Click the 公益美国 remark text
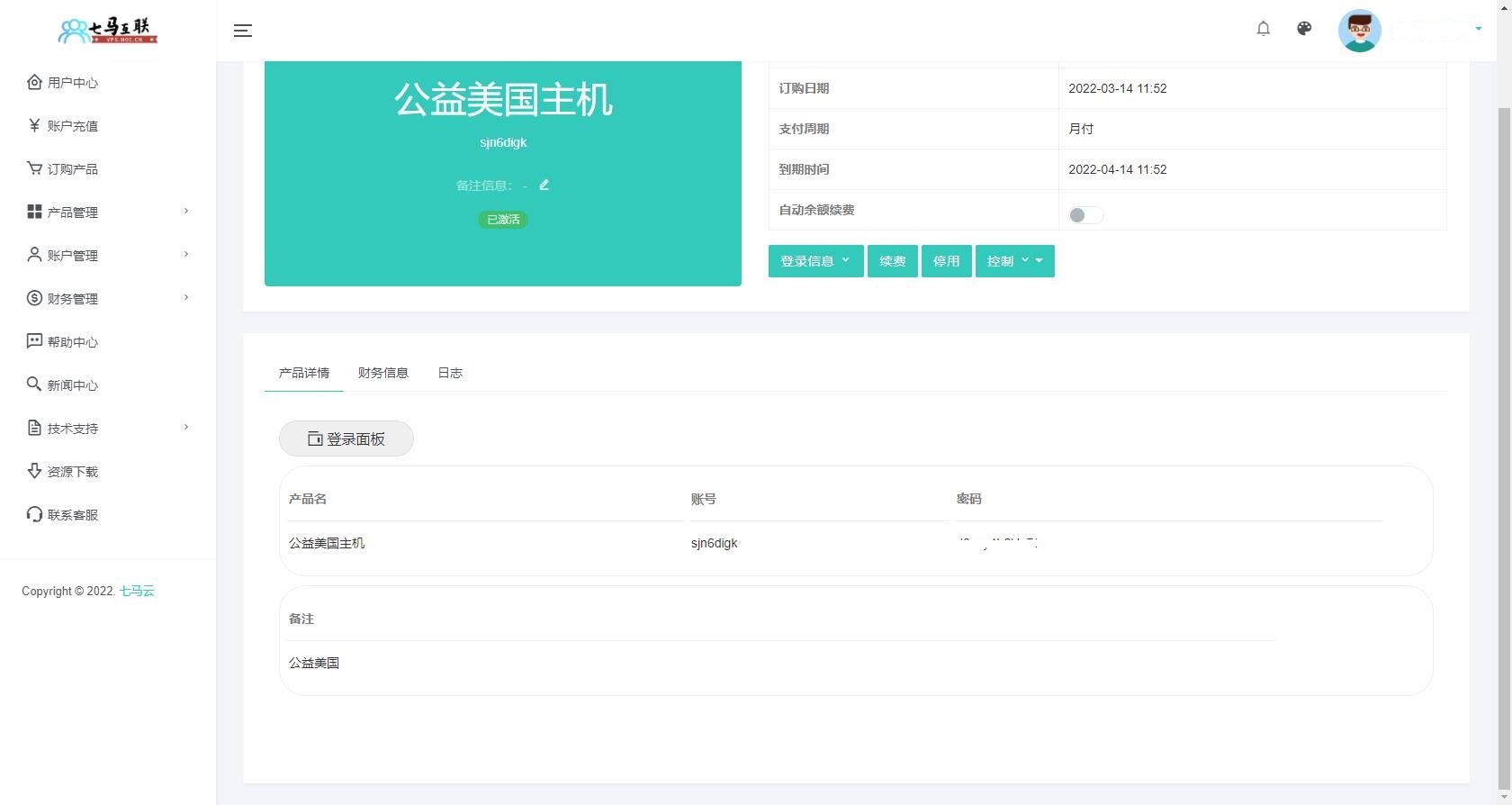The height and width of the screenshot is (805, 1512). [314, 663]
